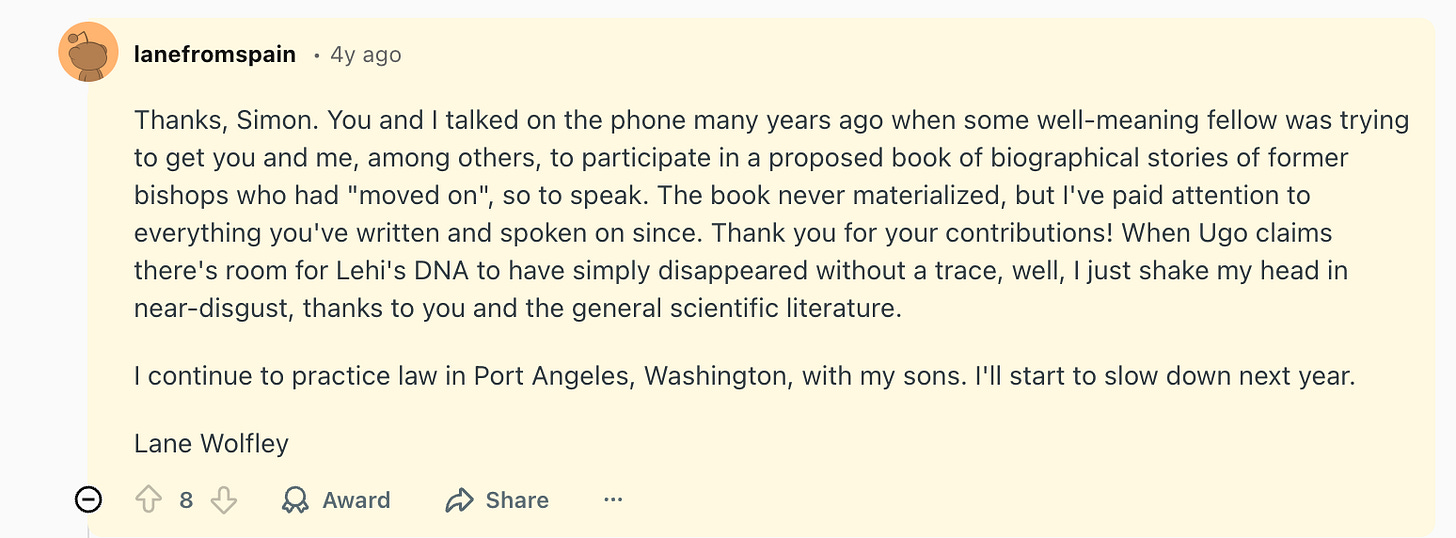Click the Share arrow icon
This screenshot has width=1456, height=538.
(459, 500)
